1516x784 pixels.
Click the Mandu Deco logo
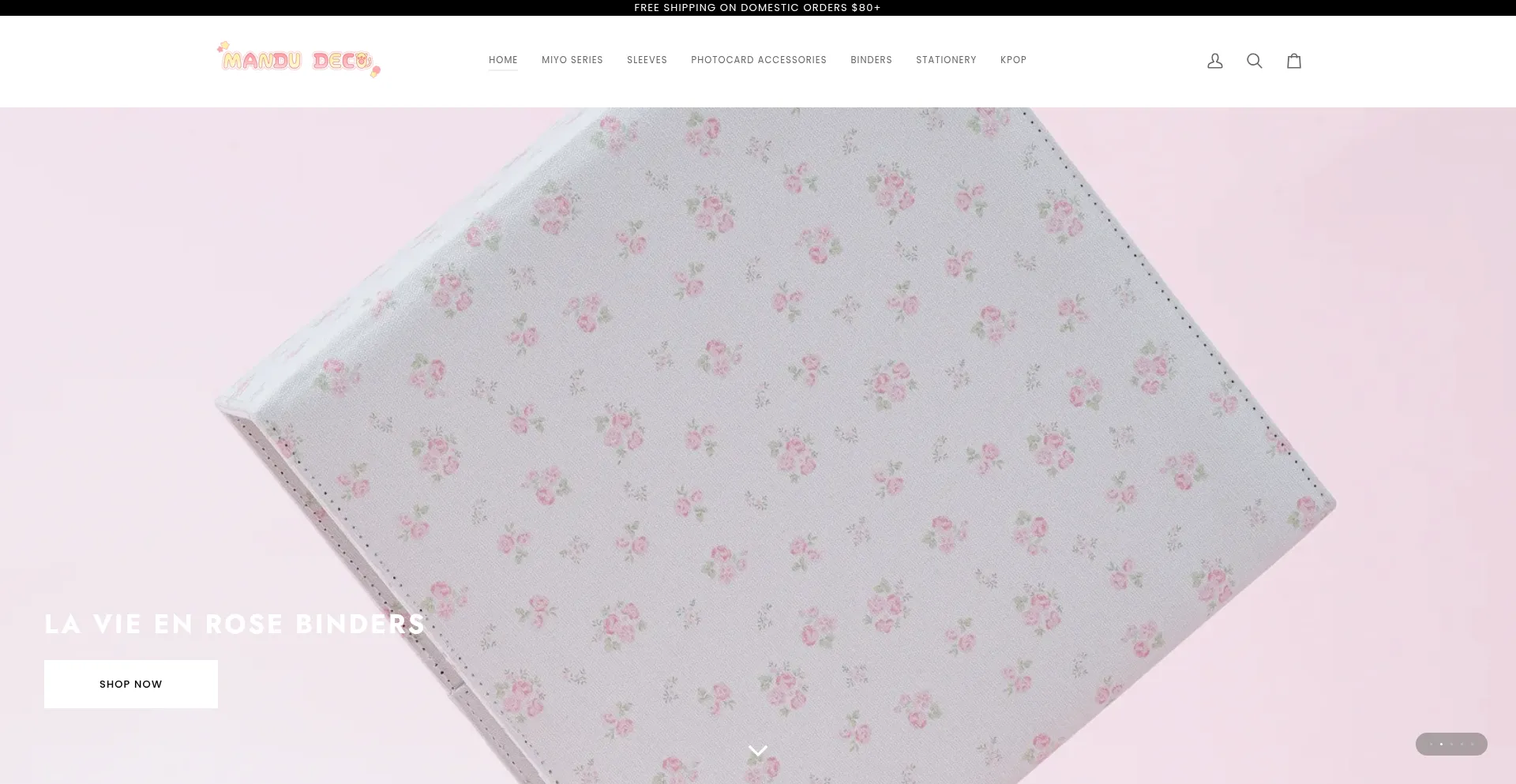(x=298, y=60)
